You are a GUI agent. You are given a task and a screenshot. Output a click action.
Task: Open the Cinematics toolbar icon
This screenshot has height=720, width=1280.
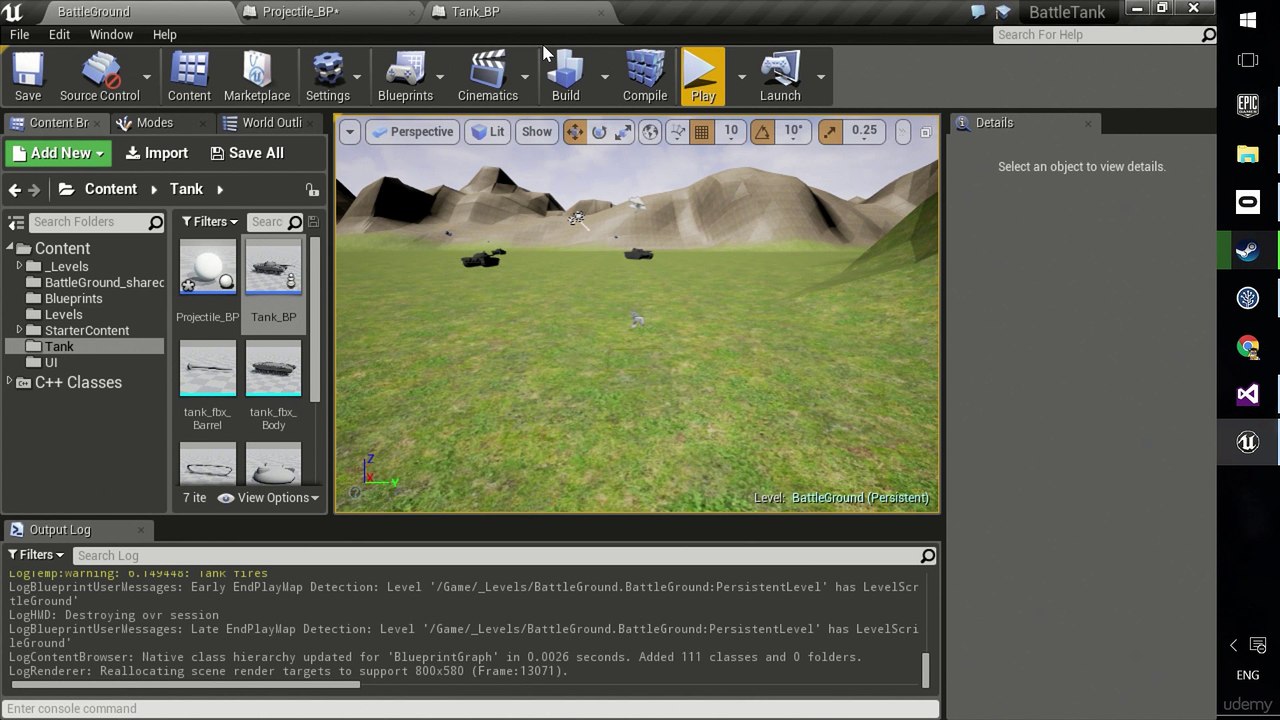coord(488,77)
